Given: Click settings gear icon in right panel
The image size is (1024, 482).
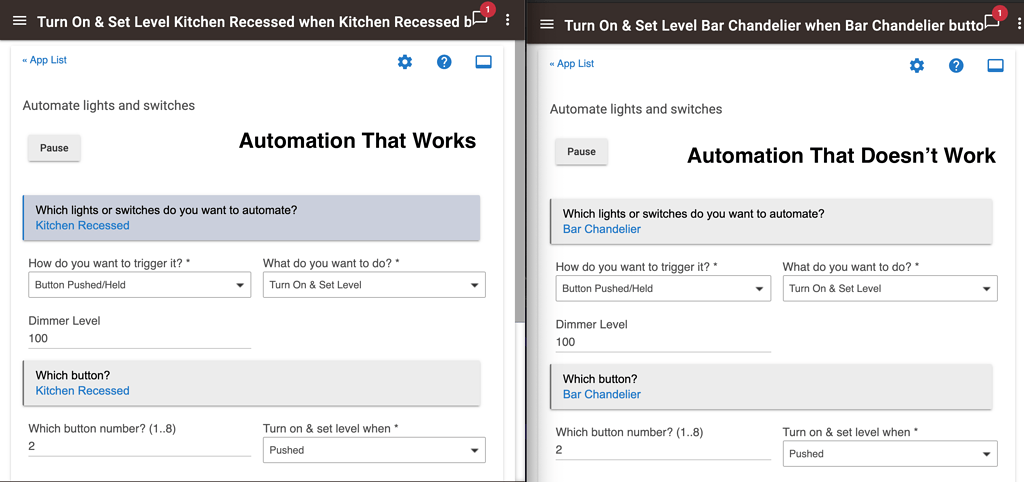Looking at the screenshot, I should (x=917, y=66).
